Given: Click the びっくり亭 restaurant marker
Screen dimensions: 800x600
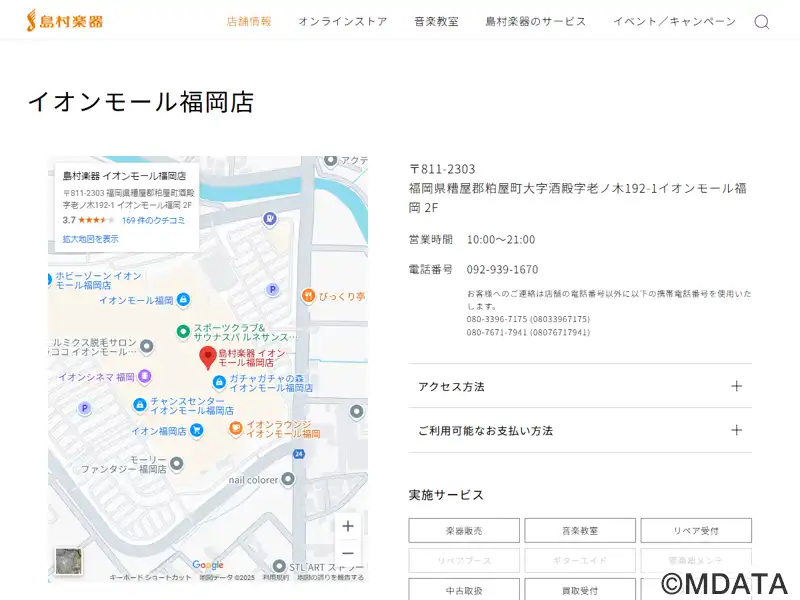Looking at the screenshot, I should [x=308, y=295].
